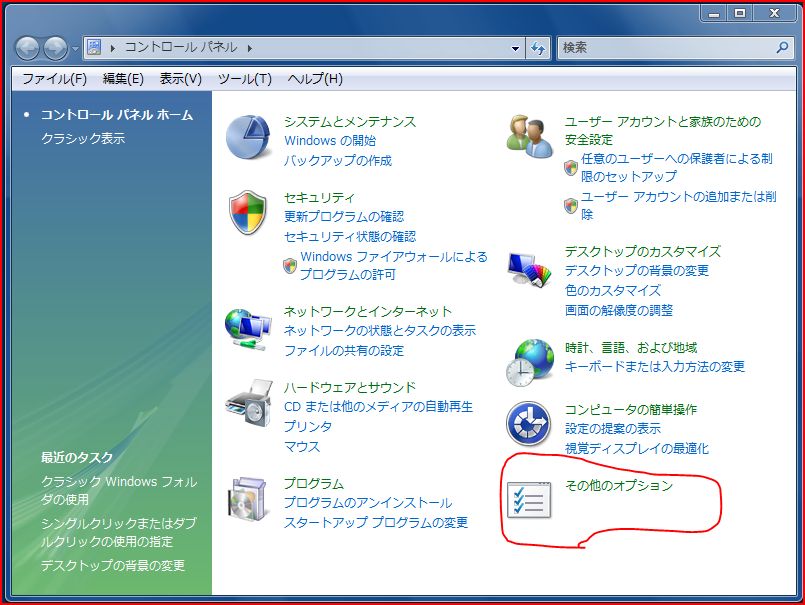Click 保護者による制限のセットアップ link
The image size is (805, 605).
677,167
